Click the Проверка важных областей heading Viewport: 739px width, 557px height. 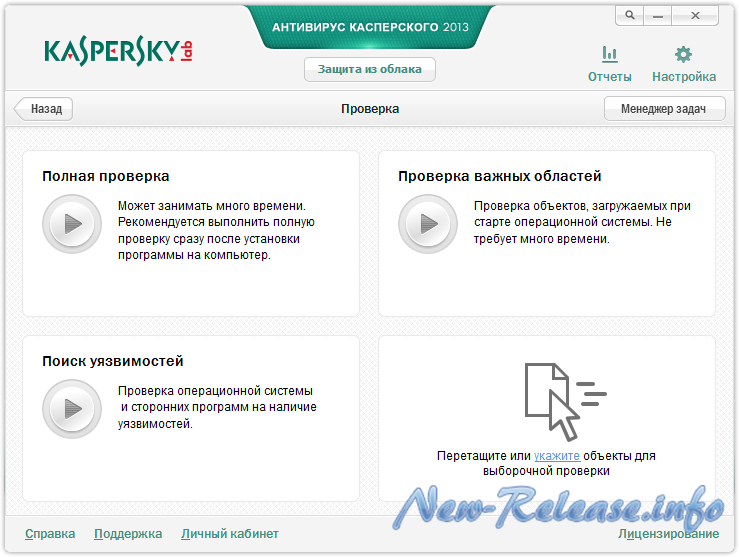click(500, 176)
